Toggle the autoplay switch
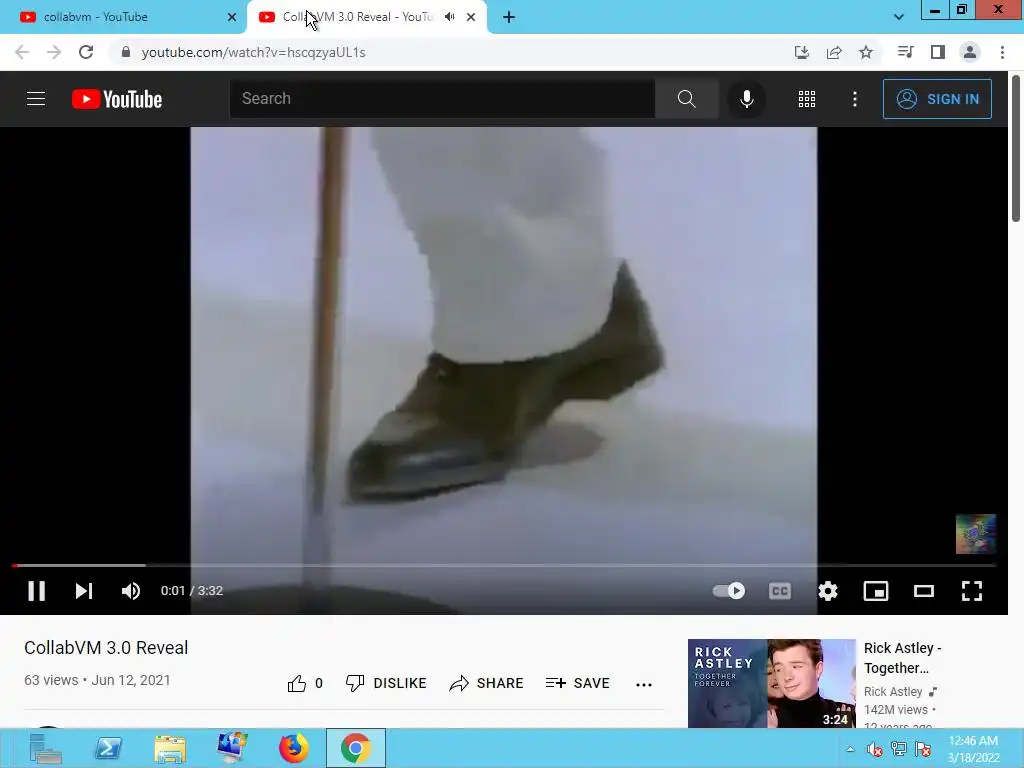This screenshot has width=1024, height=768. [729, 591]
